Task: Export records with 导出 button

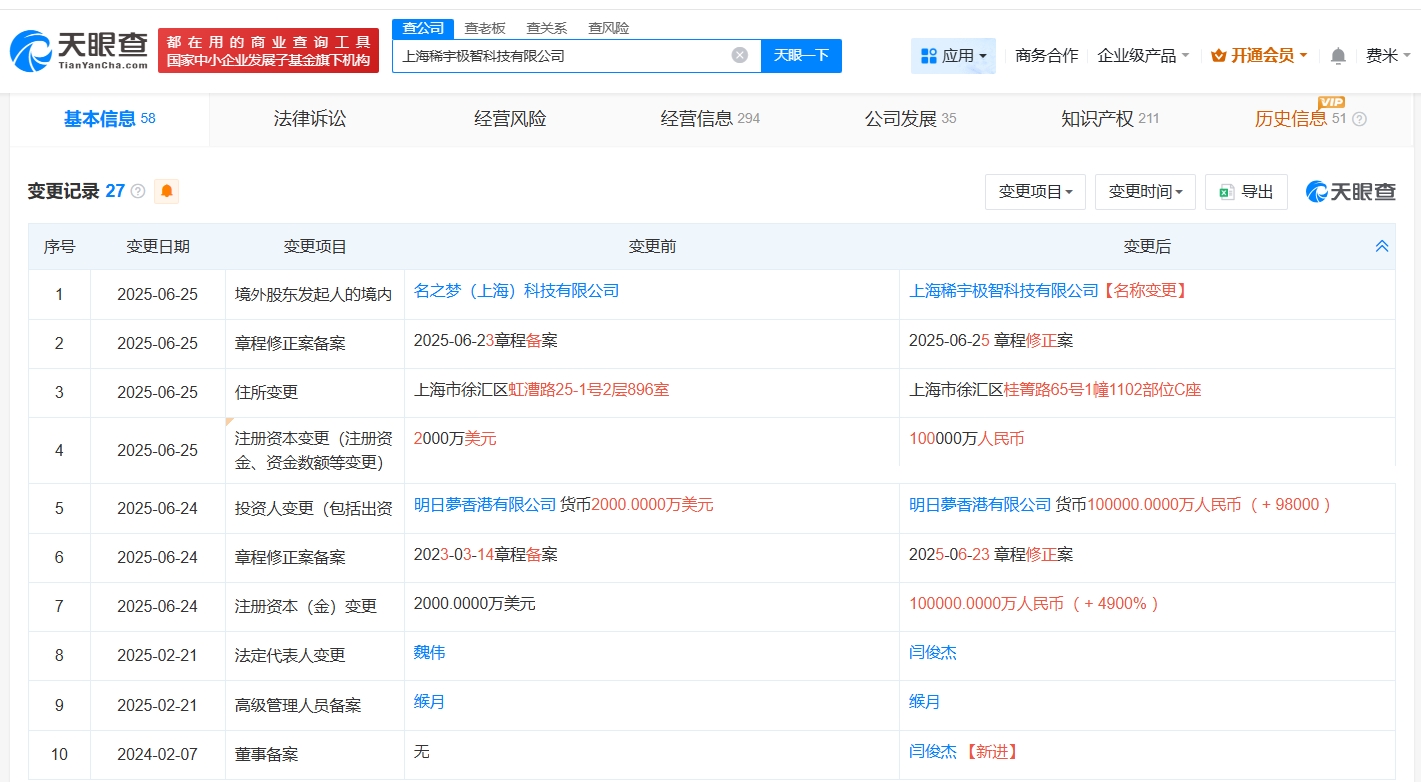Action: [1246, 192]
